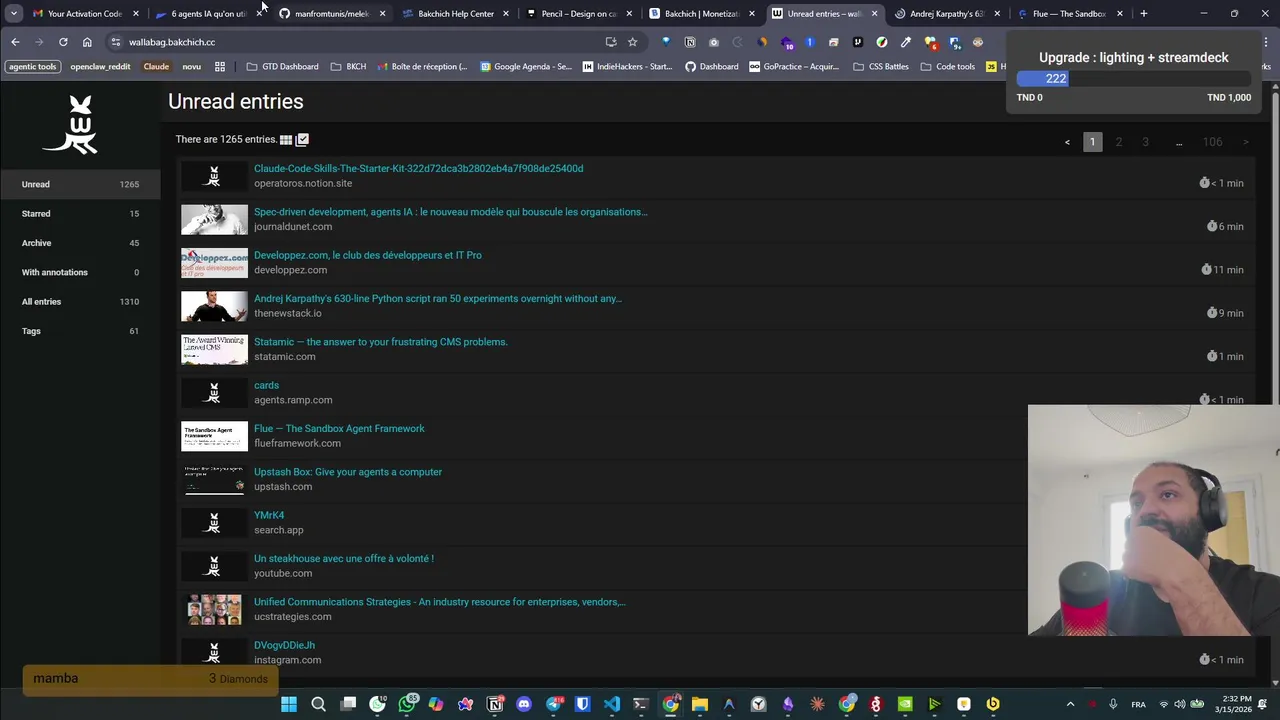The height and width of the screenshot is (720, 1280).
Task: Click browser home icon
Action: click(x=87, y=42)
